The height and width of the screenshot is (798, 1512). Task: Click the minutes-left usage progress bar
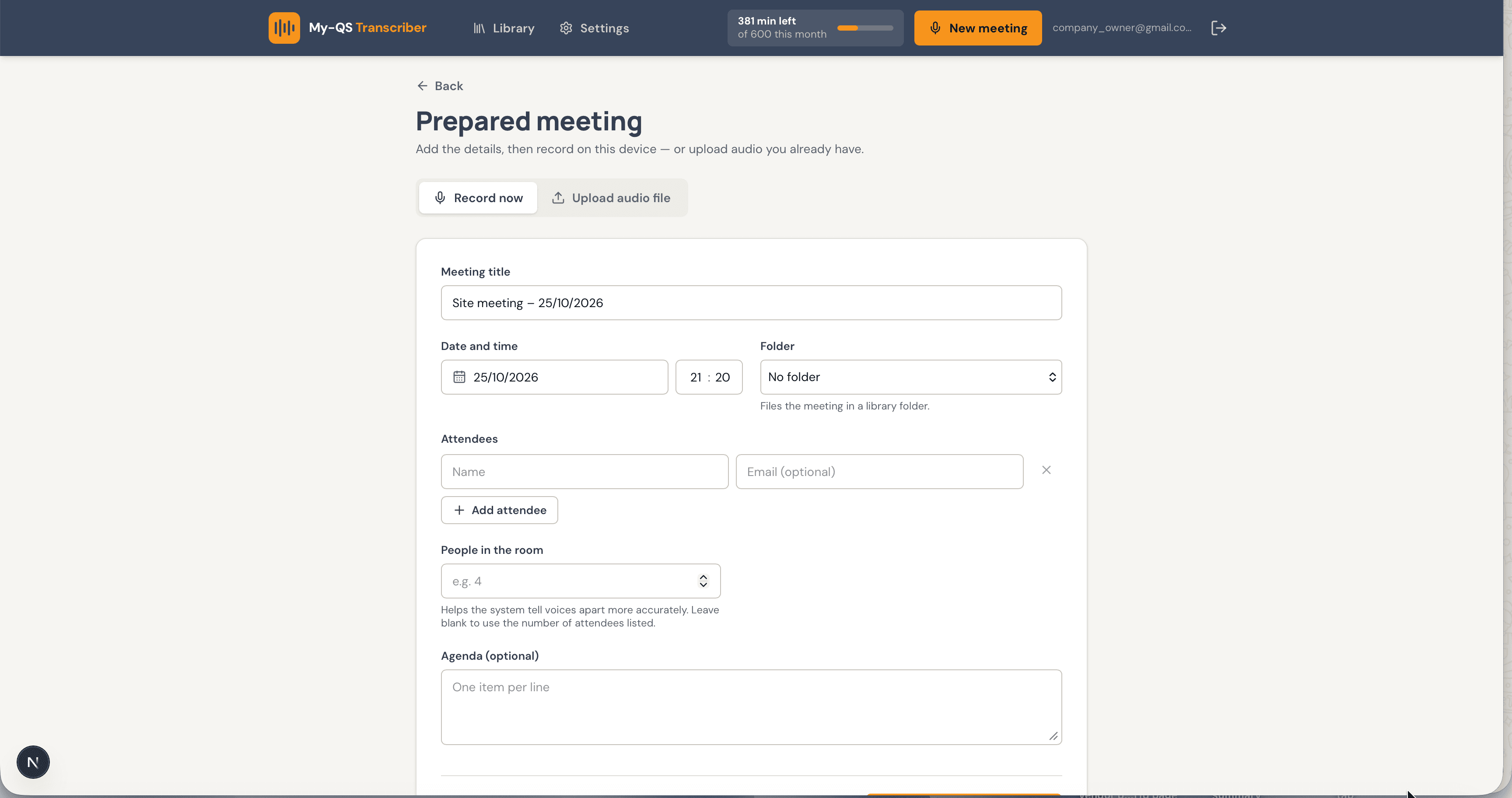(865, 28)
